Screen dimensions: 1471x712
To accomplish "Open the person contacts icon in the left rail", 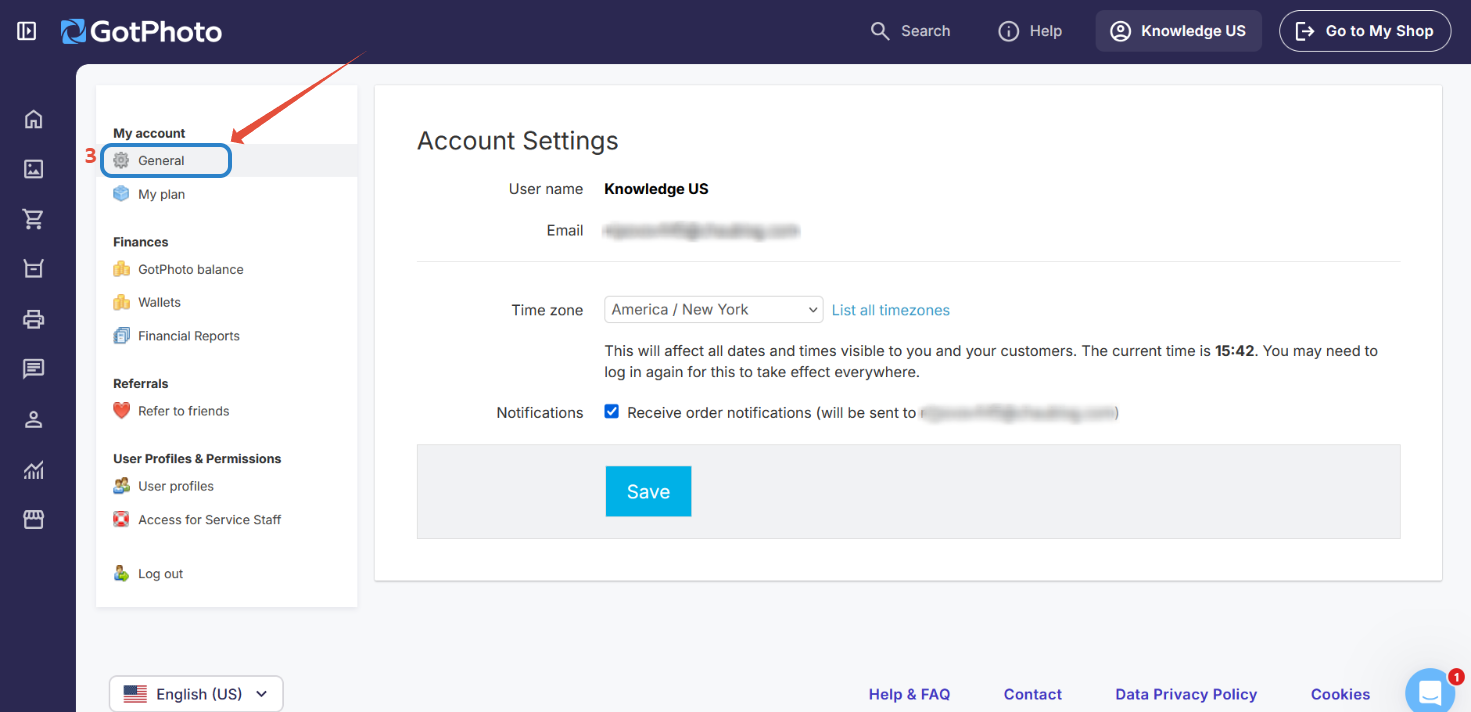I will [x=34, y=419].
